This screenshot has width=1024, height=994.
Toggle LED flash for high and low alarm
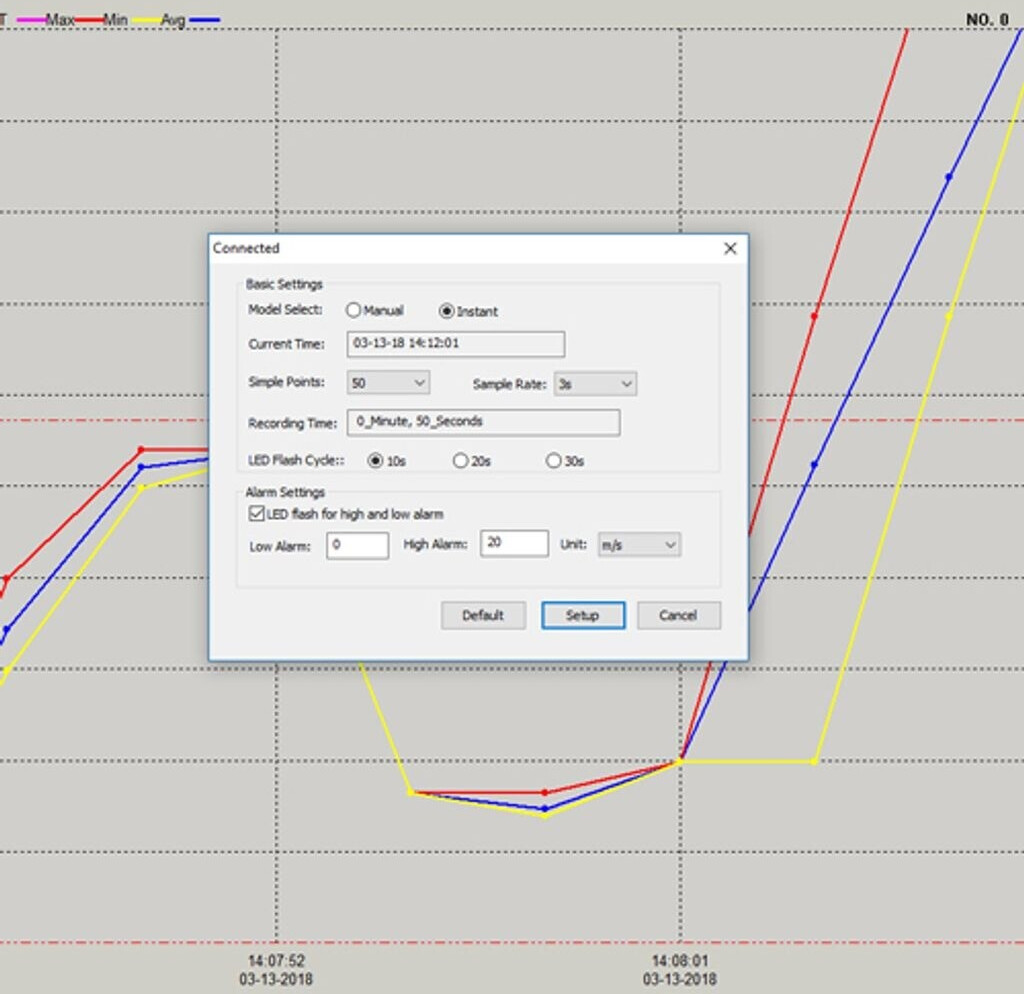tap(255, 514)
